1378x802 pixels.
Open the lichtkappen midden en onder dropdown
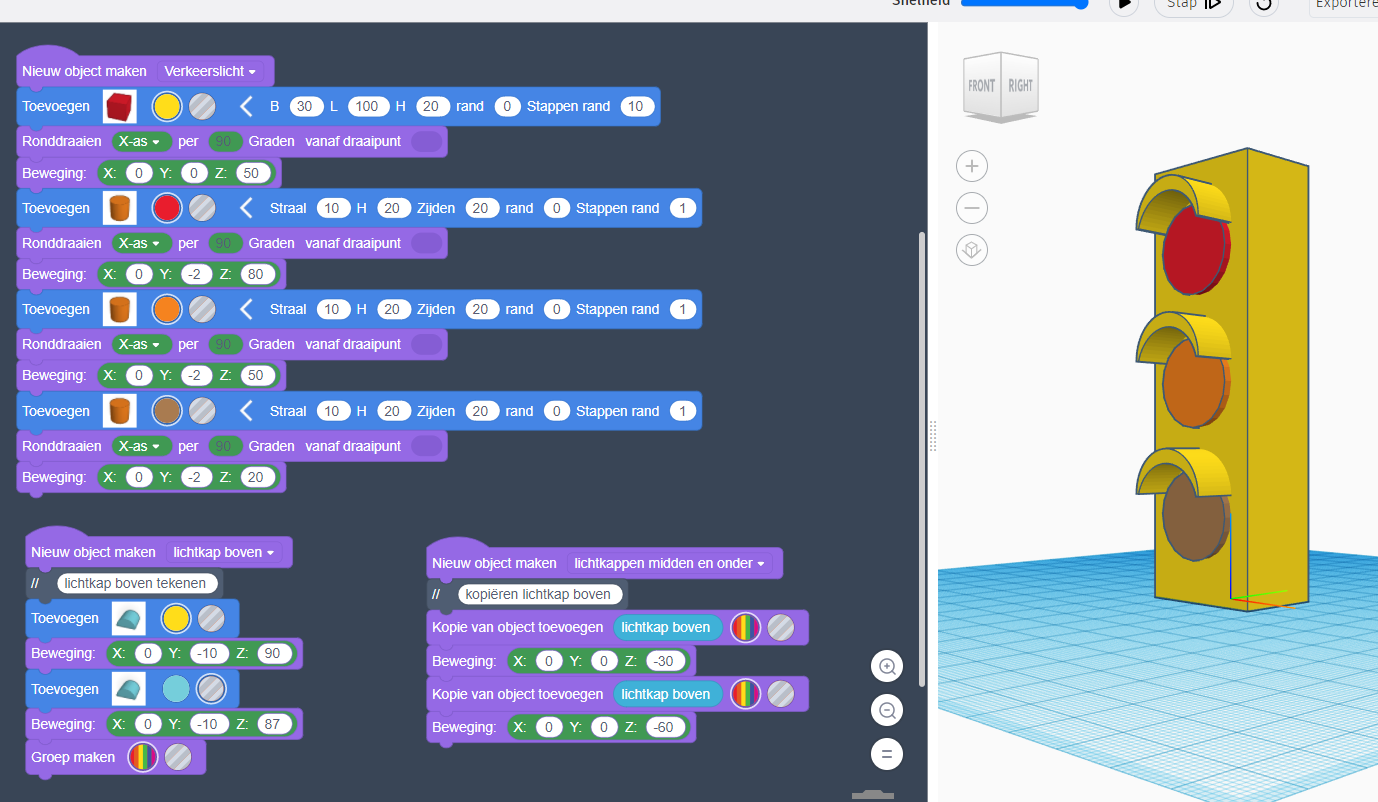click(x=671, y=563)
